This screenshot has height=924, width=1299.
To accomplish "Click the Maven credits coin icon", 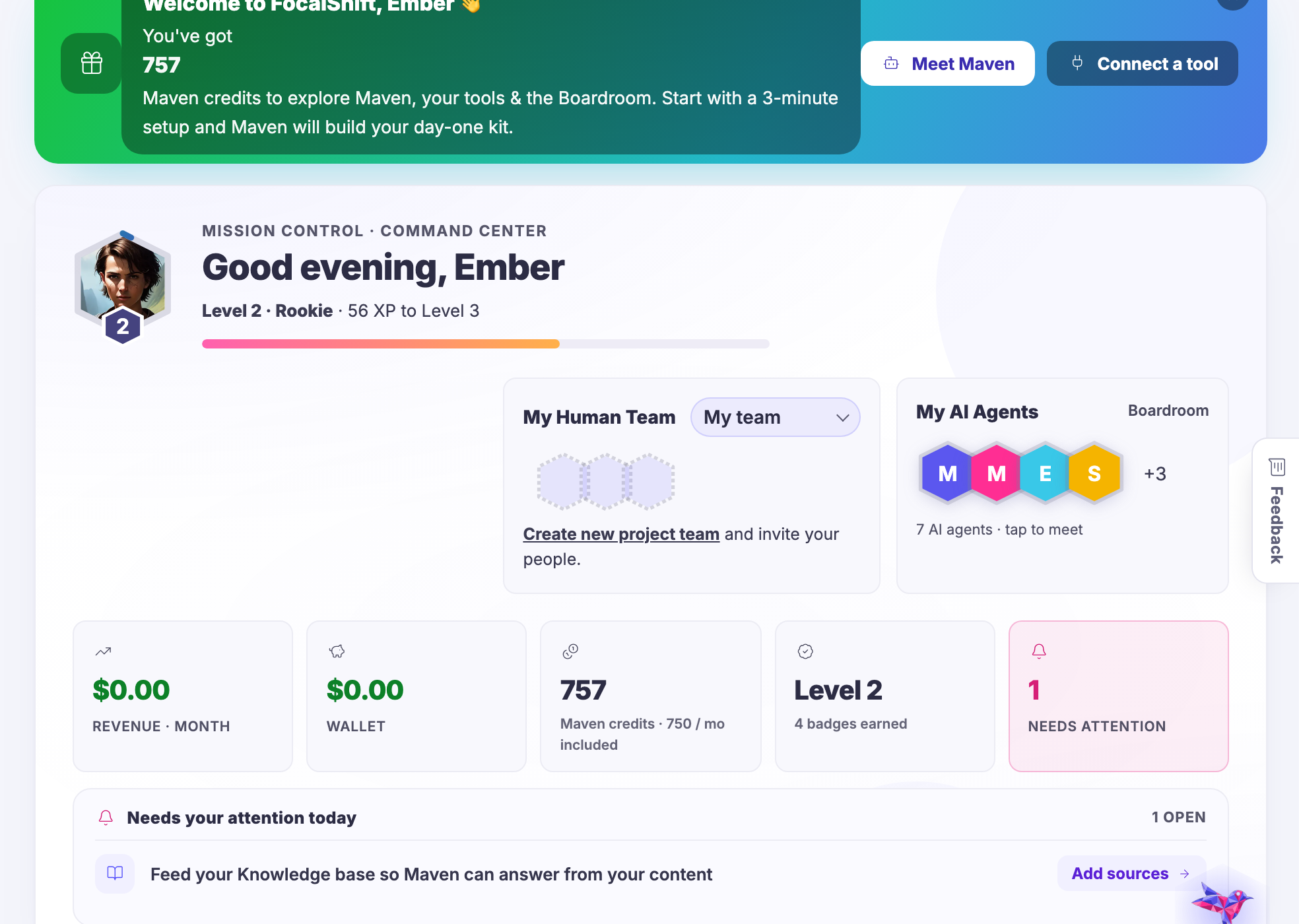I will point(570,651).
